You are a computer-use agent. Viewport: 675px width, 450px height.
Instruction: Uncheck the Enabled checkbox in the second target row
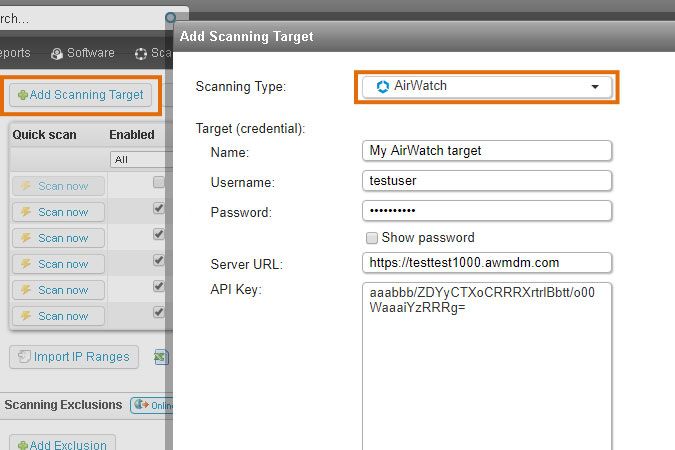(x=158, y=209)
